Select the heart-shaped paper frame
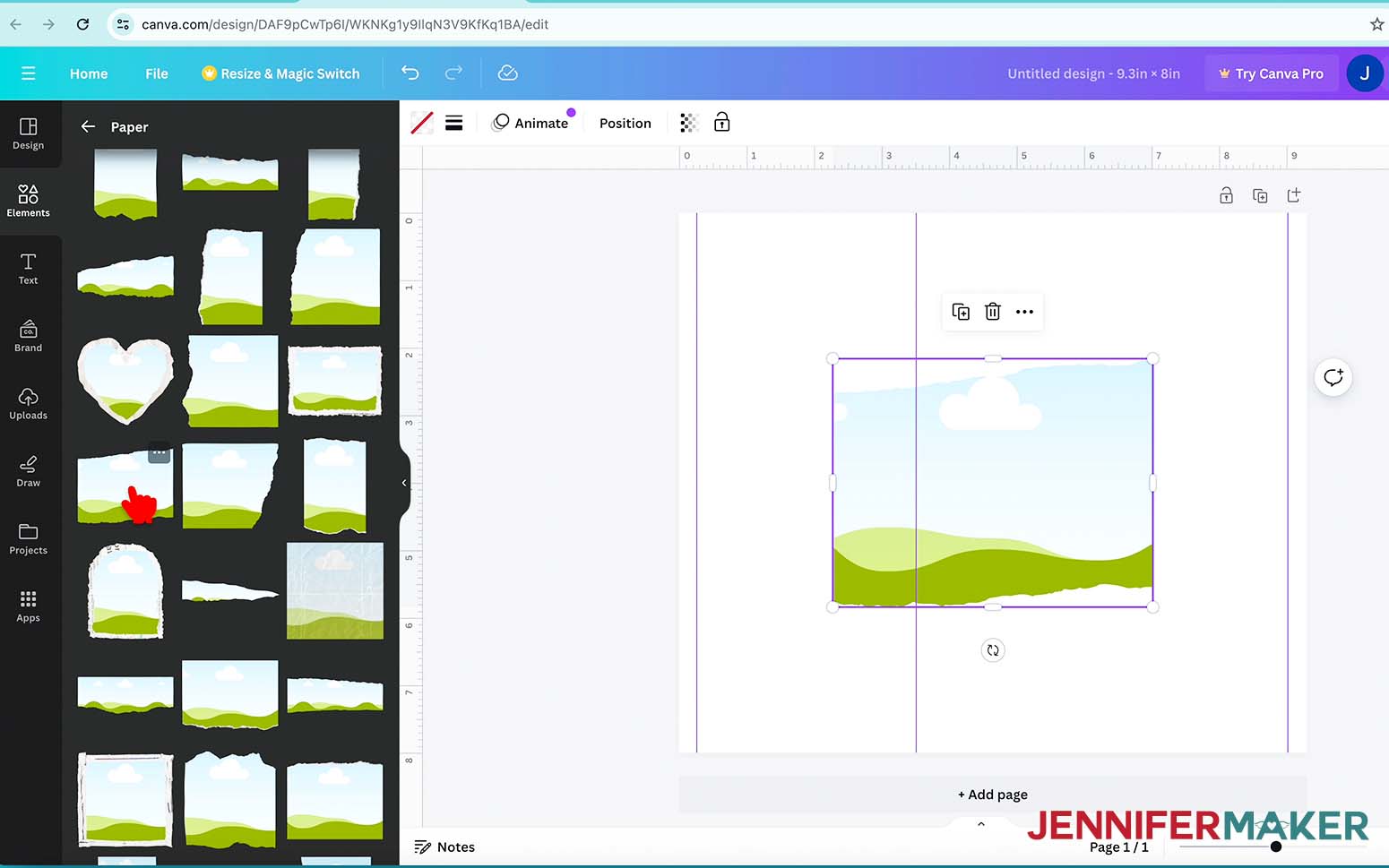 click(125, 381)
